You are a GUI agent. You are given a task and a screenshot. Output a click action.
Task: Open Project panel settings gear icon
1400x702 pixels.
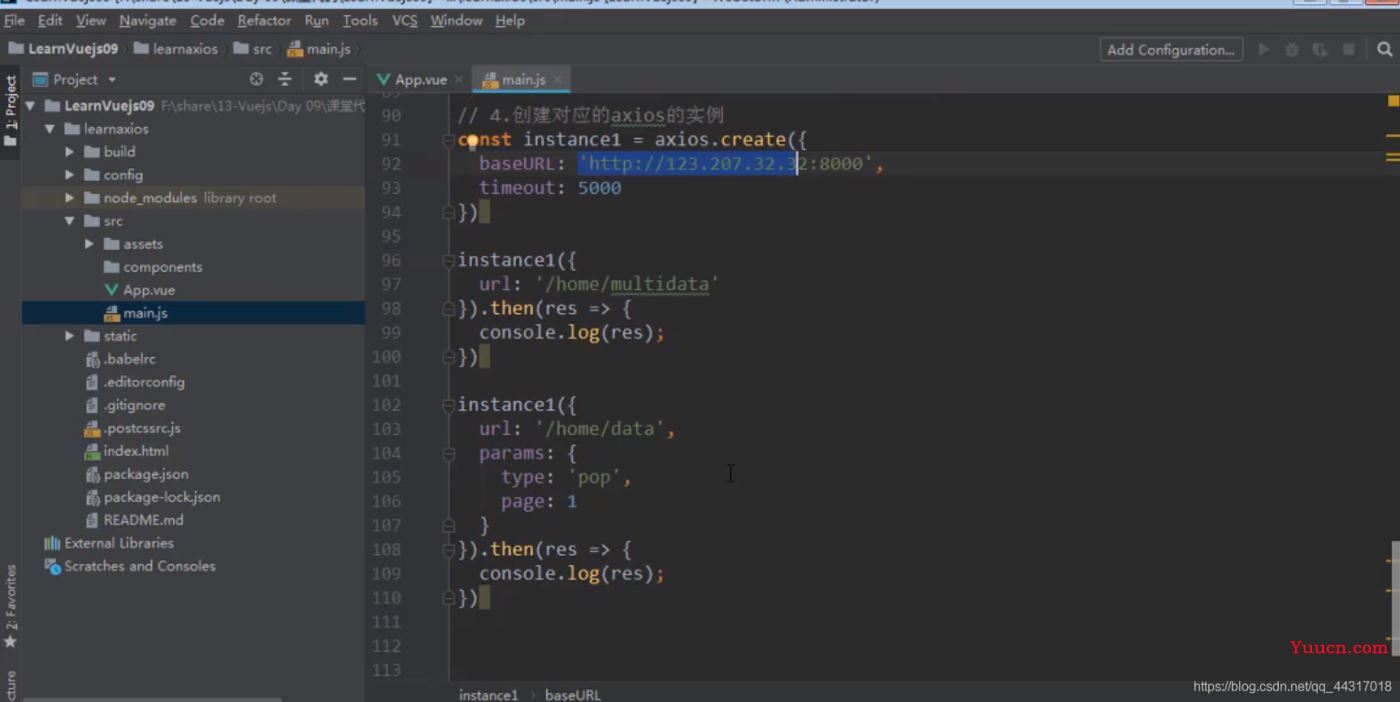[x=320, y=79]
